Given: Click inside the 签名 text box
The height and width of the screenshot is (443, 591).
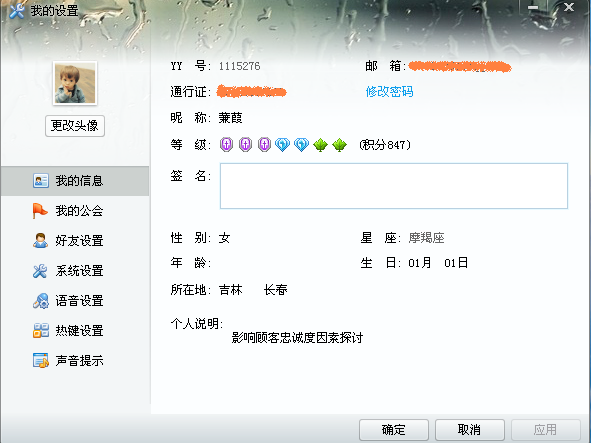Looking at the screenshot, I should tap(394, 186).
